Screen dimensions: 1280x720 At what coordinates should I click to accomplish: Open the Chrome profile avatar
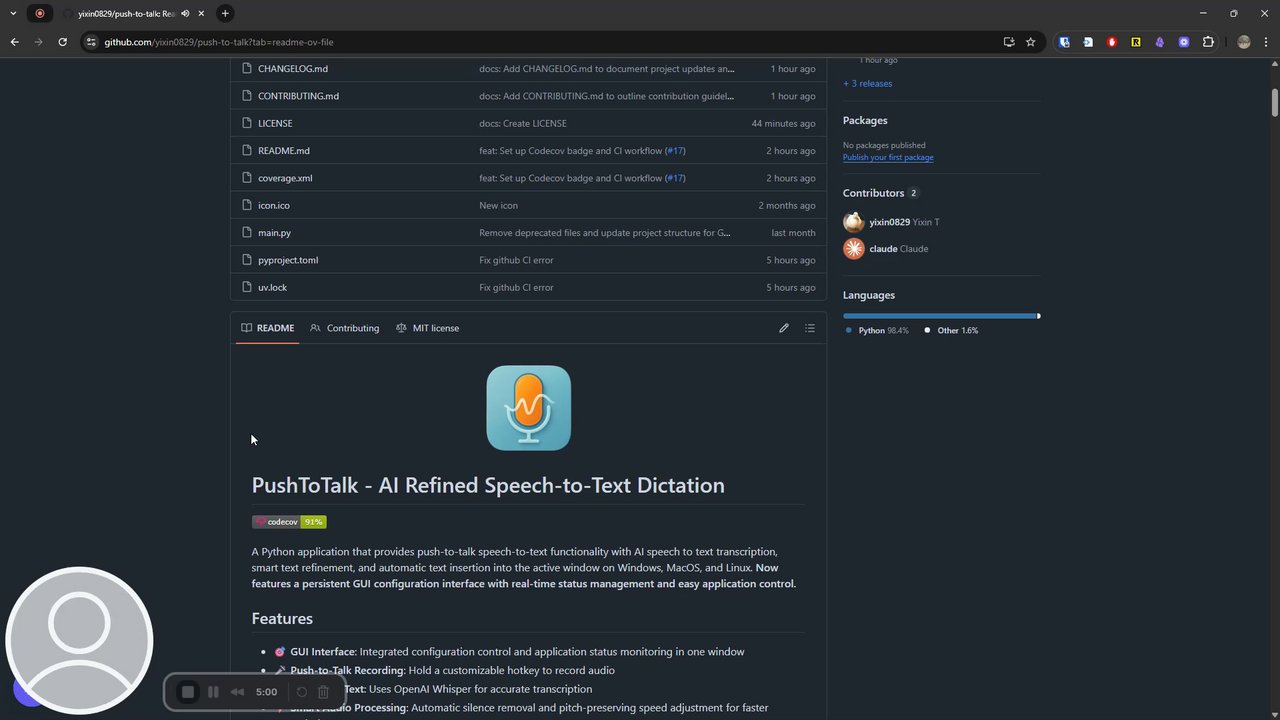click(1244, 42)
